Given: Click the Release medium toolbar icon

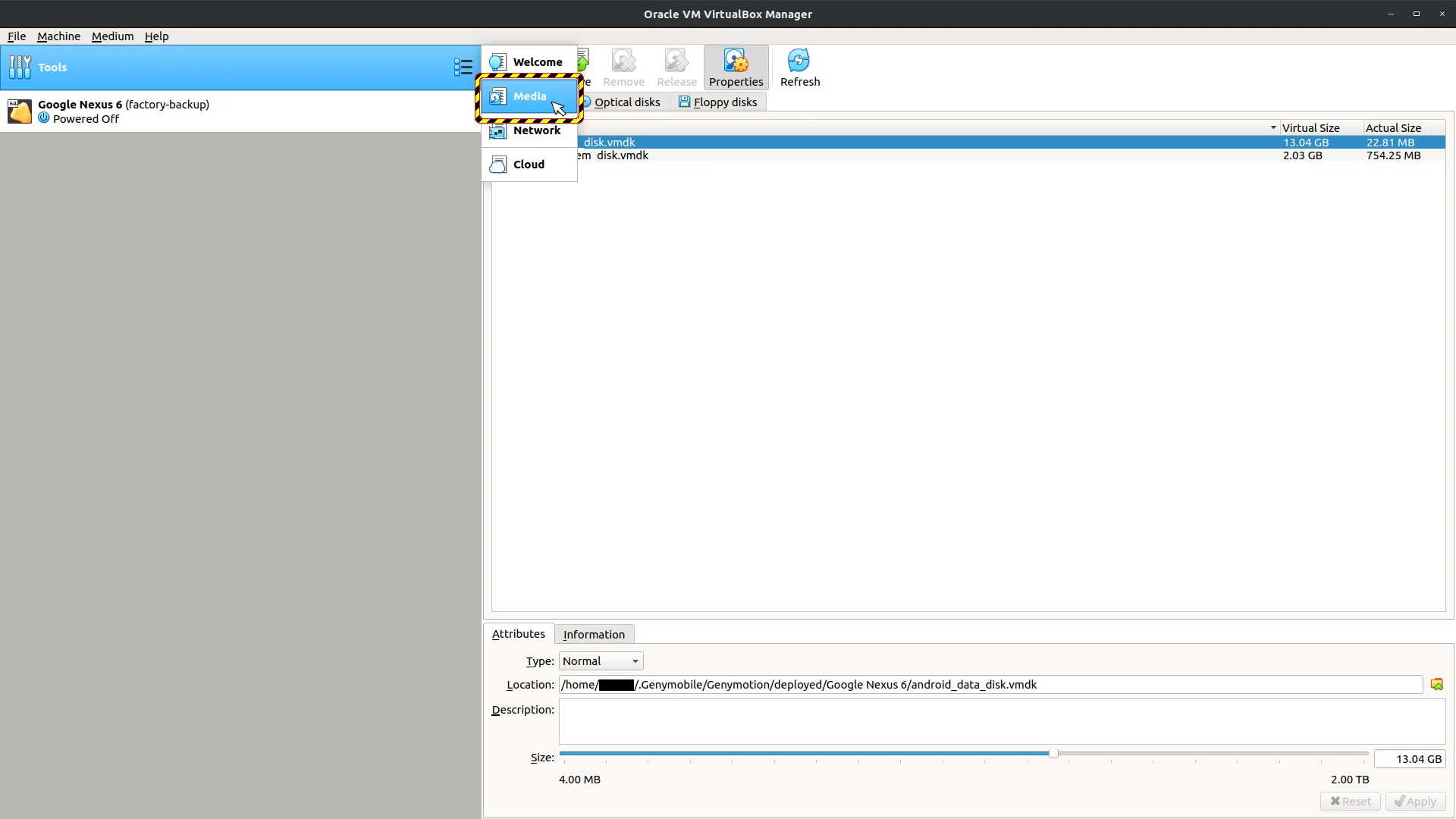Looking at the screenshot, I should [x=676, y=67].
